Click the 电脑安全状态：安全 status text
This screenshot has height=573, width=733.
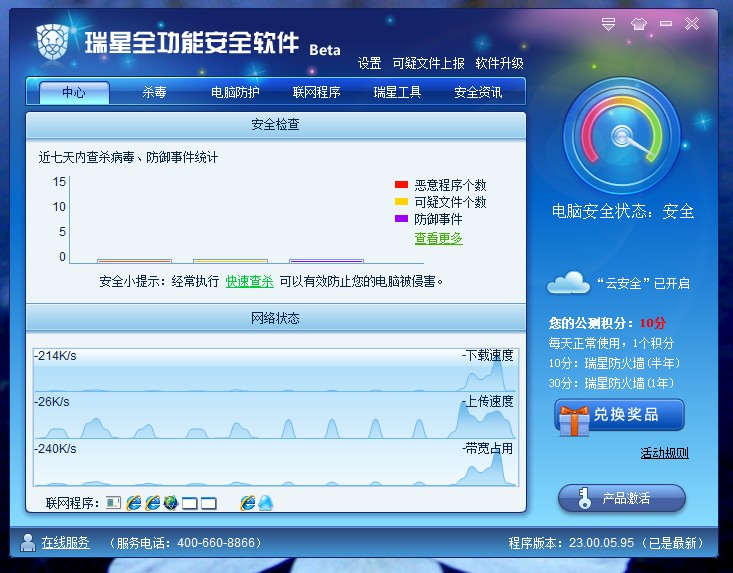pyautogui.click(x=623, y=211)
